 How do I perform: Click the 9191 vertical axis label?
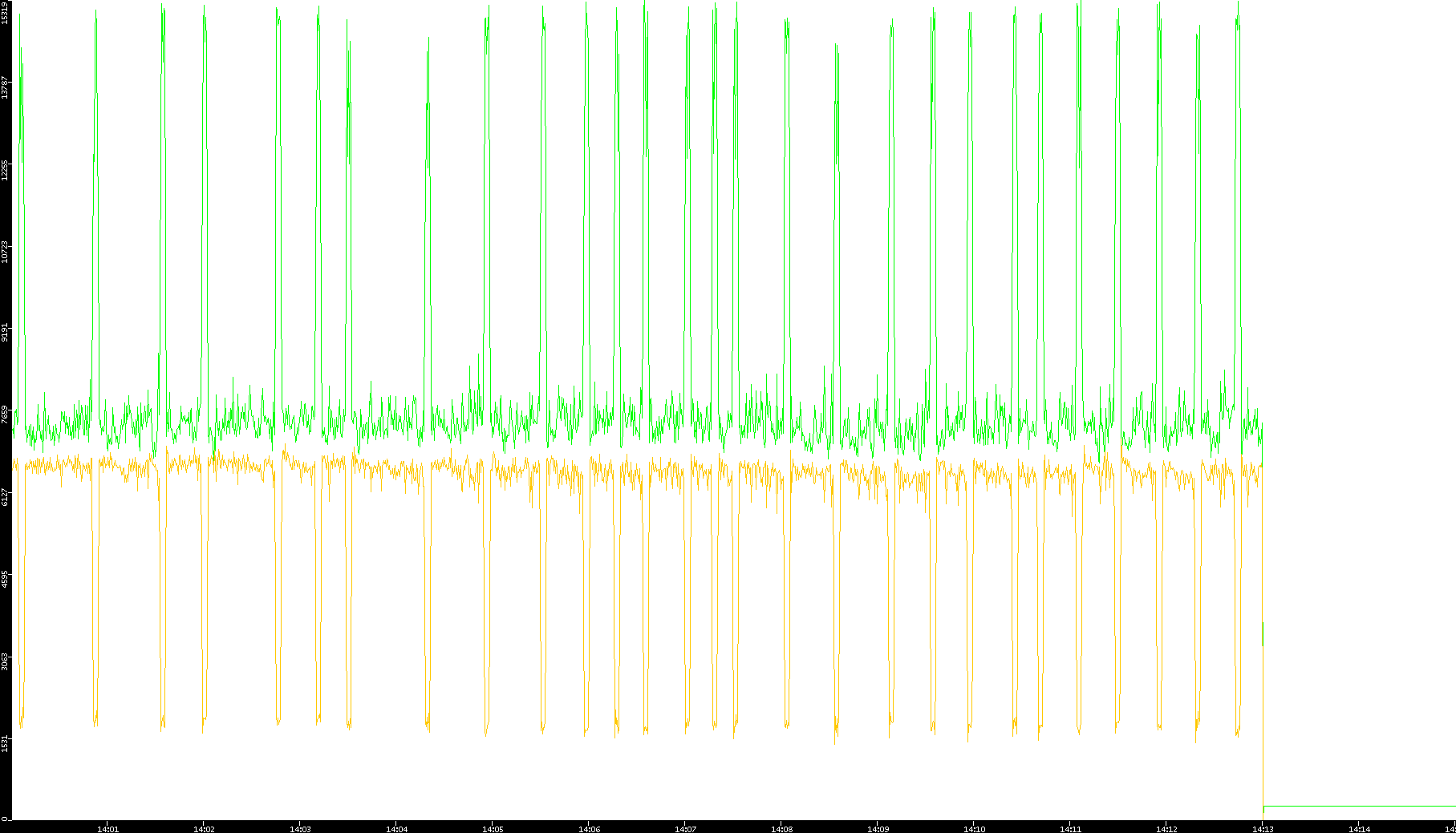(x=6, y=331)
